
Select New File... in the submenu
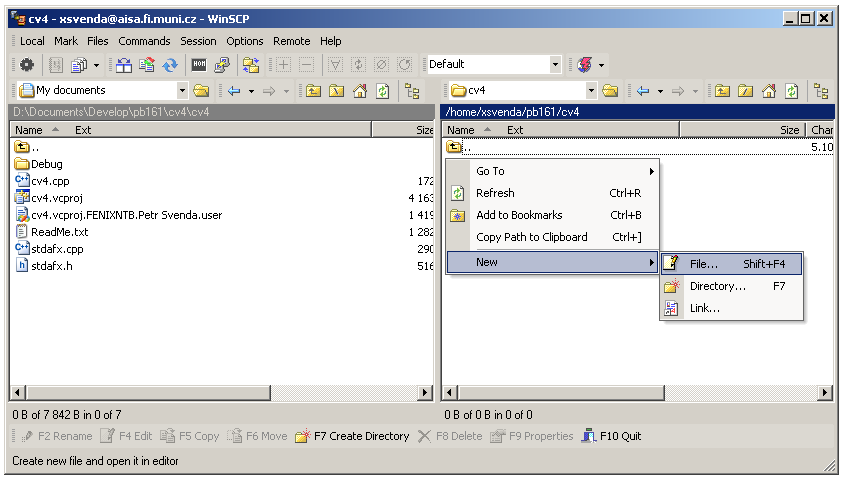[732, 264]
